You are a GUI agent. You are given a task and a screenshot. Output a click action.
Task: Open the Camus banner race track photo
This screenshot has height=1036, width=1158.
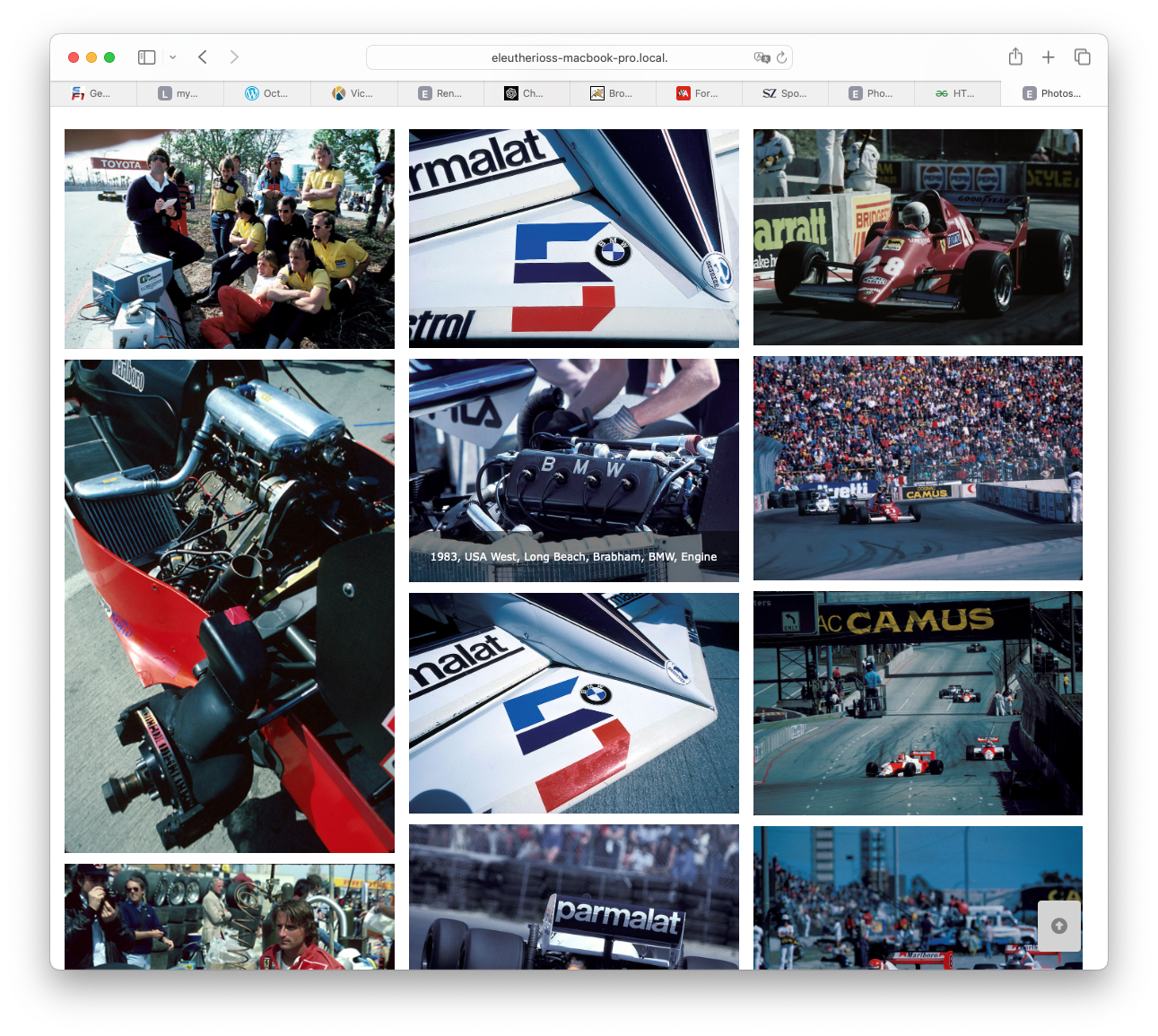(918, 703)
